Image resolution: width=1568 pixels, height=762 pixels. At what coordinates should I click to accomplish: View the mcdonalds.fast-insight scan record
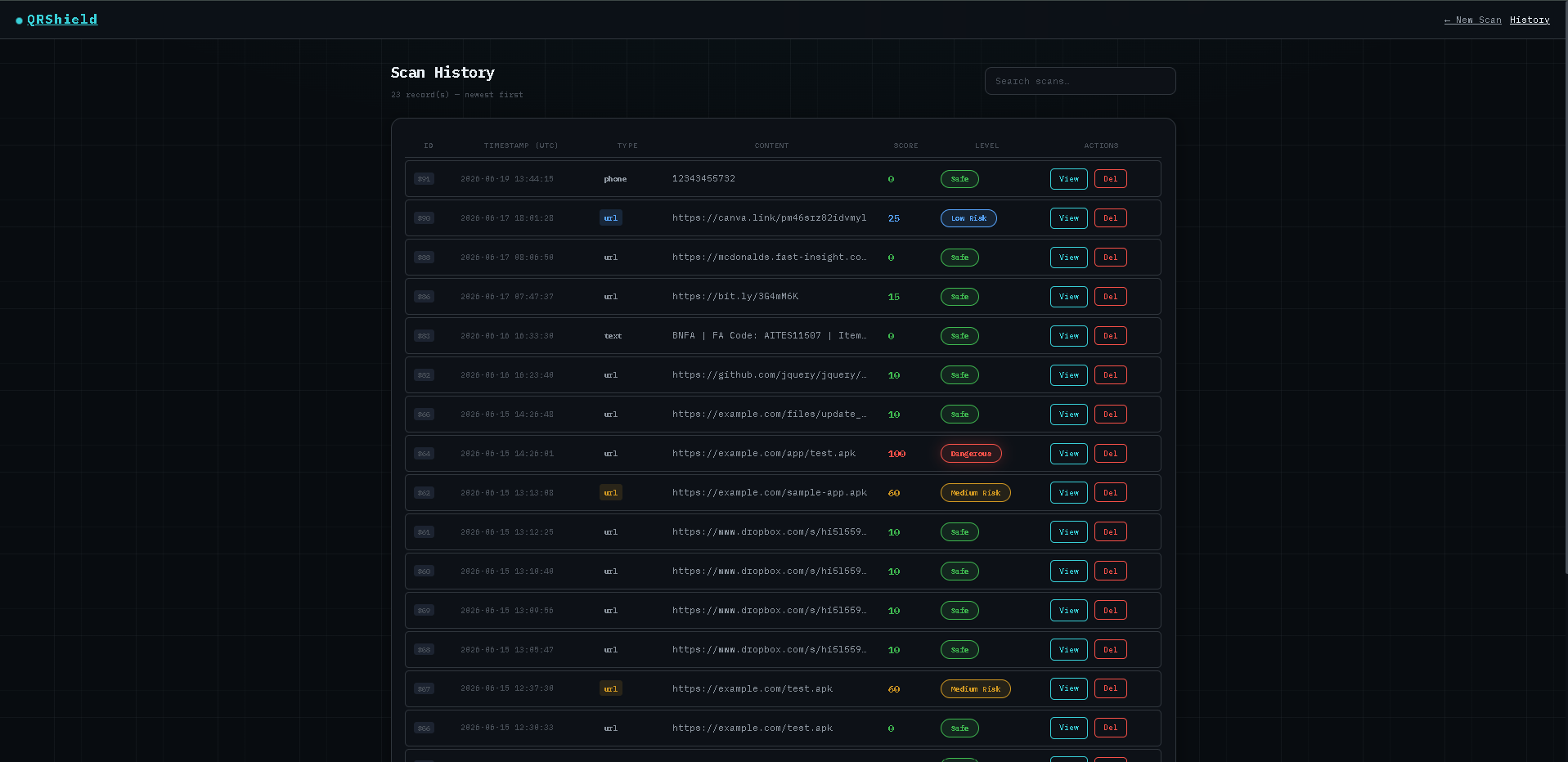click(1068, 258)
